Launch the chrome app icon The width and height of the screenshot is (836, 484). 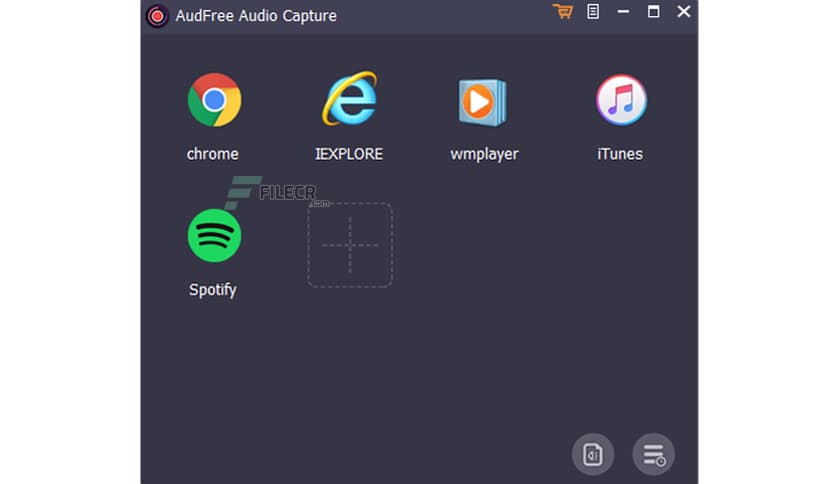(x=214, y=100)
